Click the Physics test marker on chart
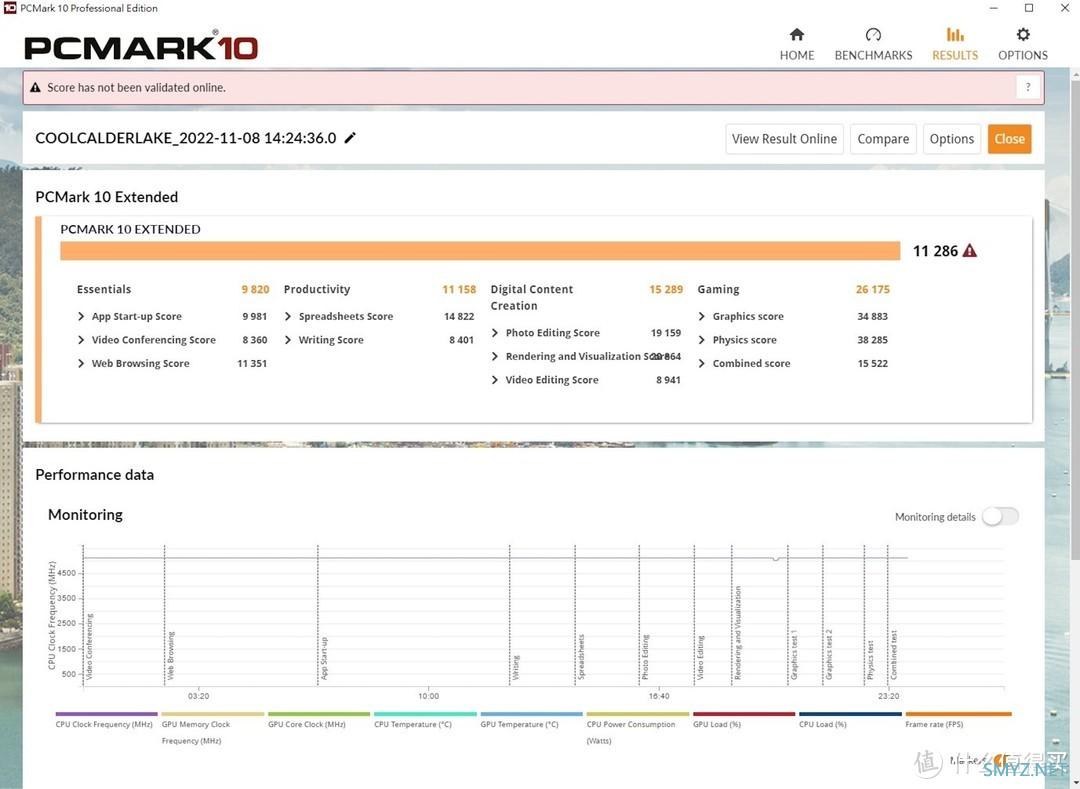1080x789 pixels. pyautogui.click(x=870, y=660)
